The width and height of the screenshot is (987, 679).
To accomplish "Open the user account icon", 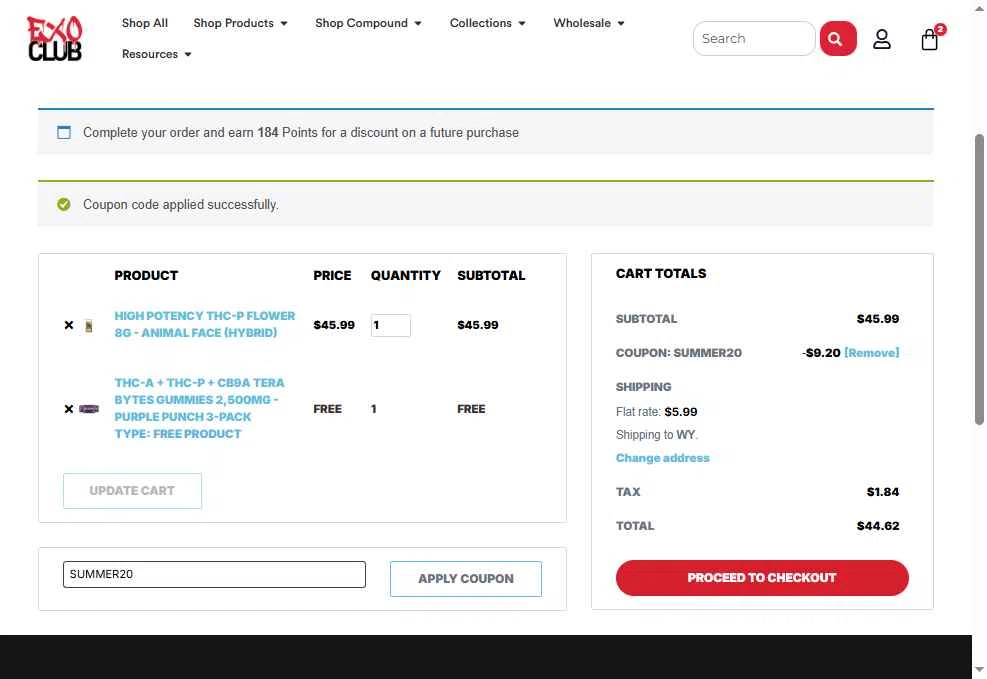I will click(881, 39).
